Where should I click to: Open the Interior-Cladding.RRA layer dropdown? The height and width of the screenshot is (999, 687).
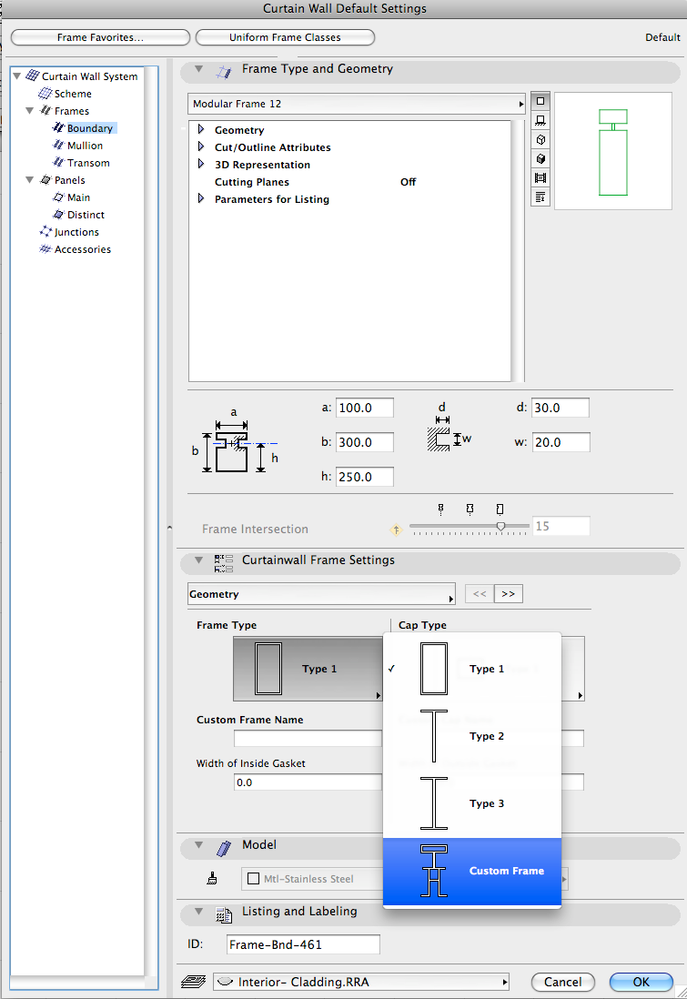(361, 982)
